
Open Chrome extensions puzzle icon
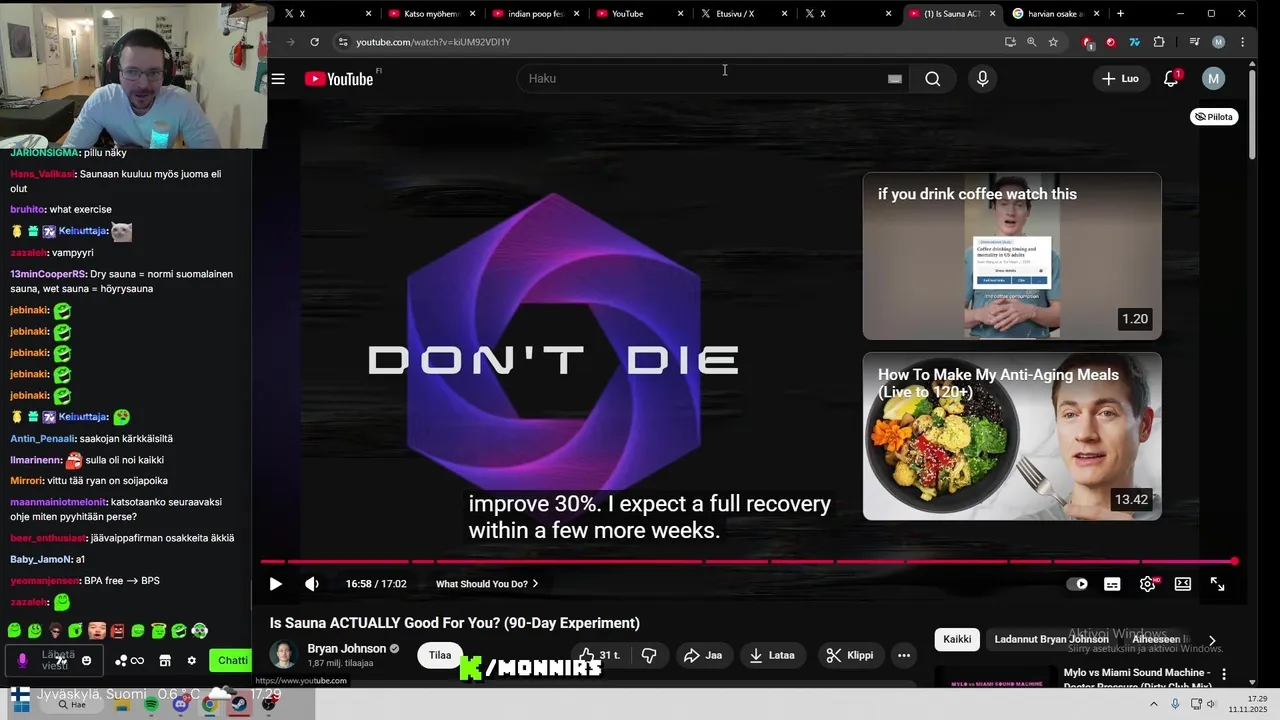tap(1159, 42)
